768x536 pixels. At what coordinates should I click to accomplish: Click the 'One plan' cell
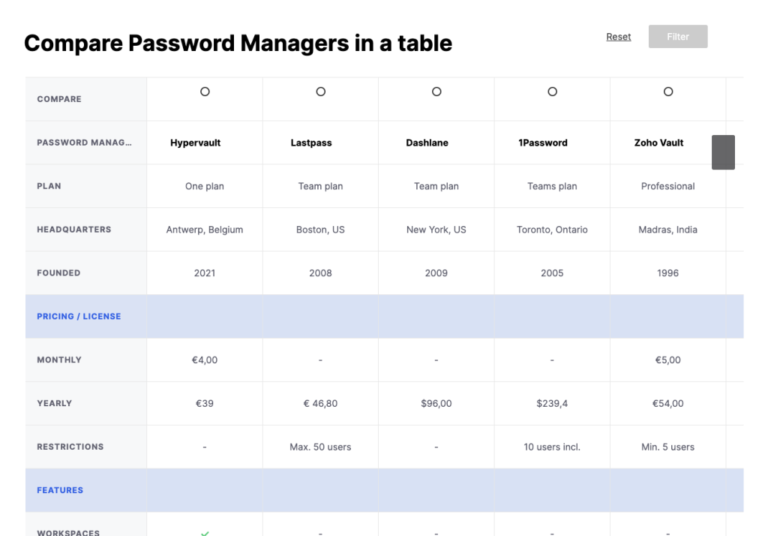(x=205, y=186)
